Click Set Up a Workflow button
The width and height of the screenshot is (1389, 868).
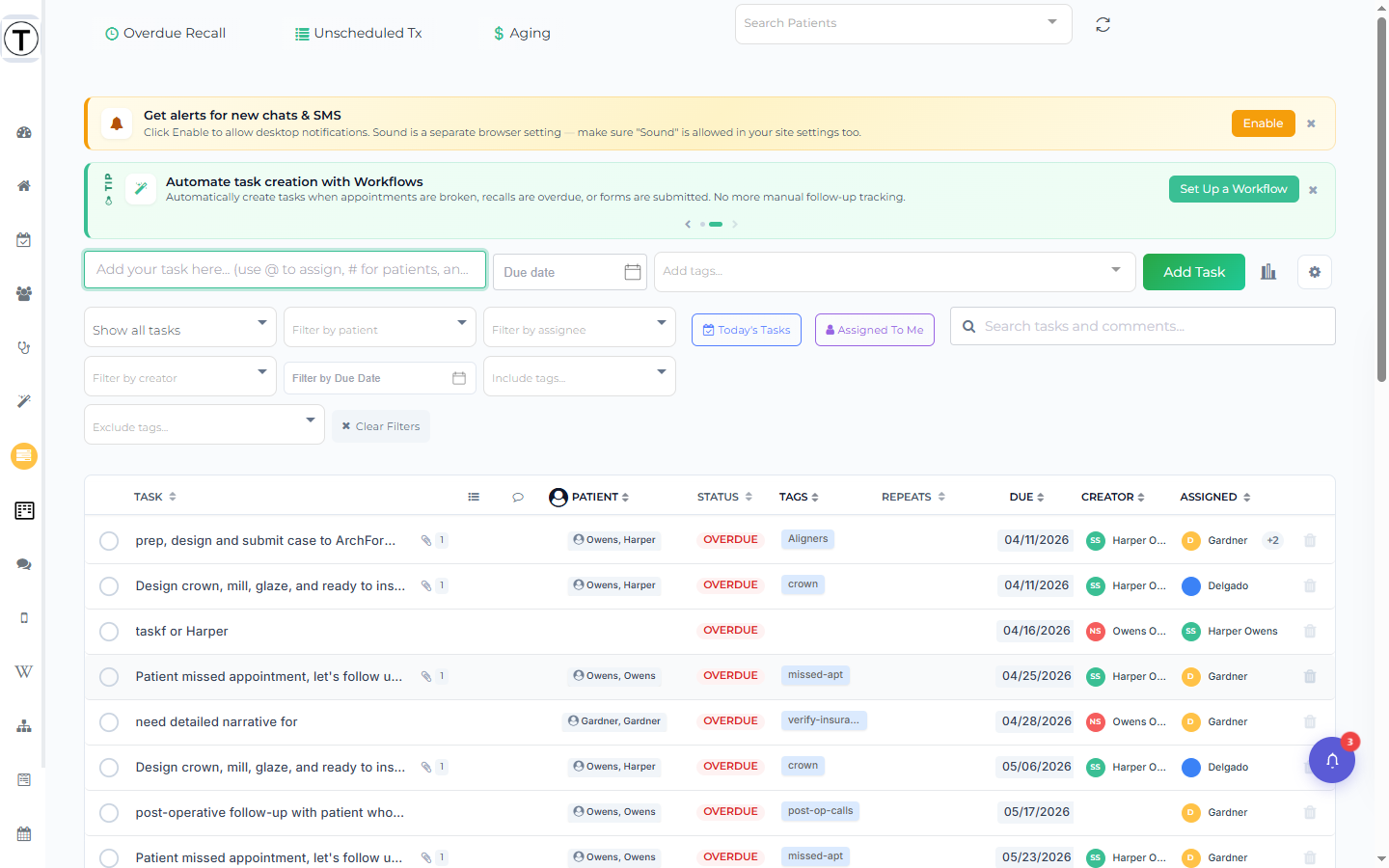[1234, 189]
